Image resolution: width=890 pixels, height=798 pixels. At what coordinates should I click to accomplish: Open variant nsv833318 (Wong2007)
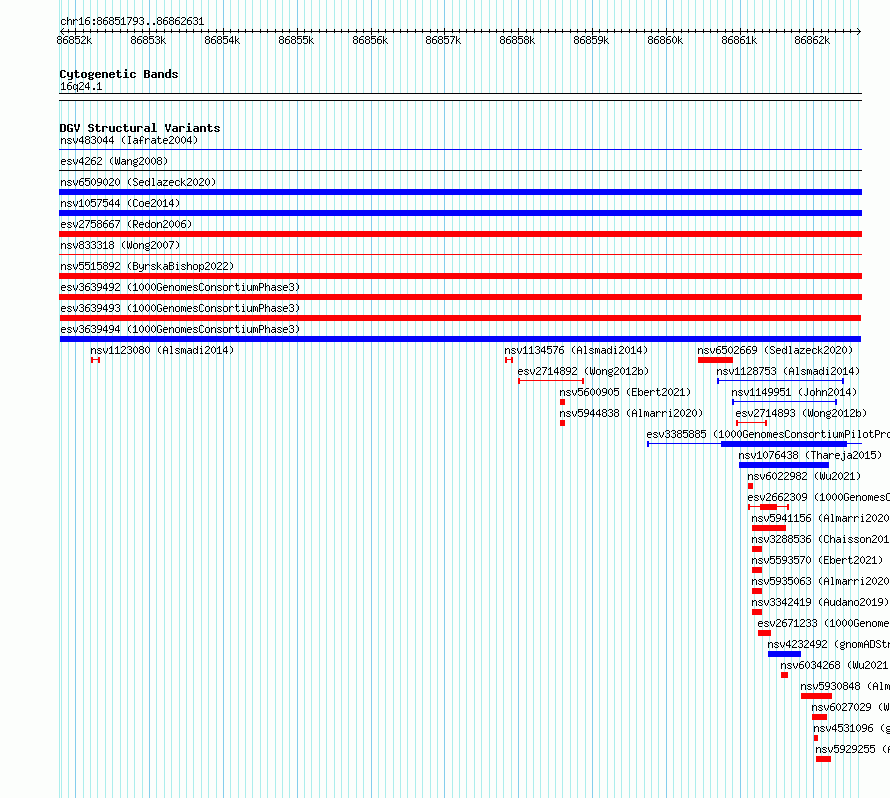[120, 245]
